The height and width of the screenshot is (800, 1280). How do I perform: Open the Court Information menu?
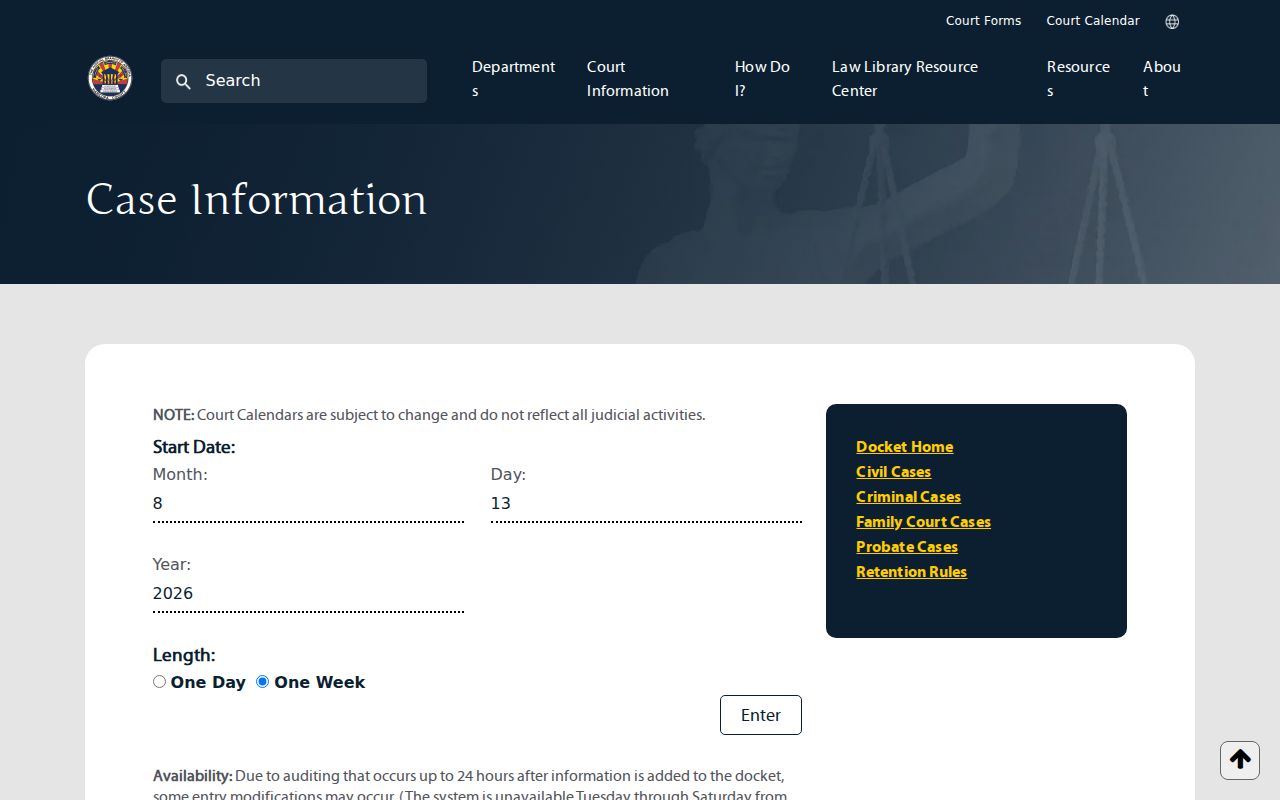tap(628, 79)
